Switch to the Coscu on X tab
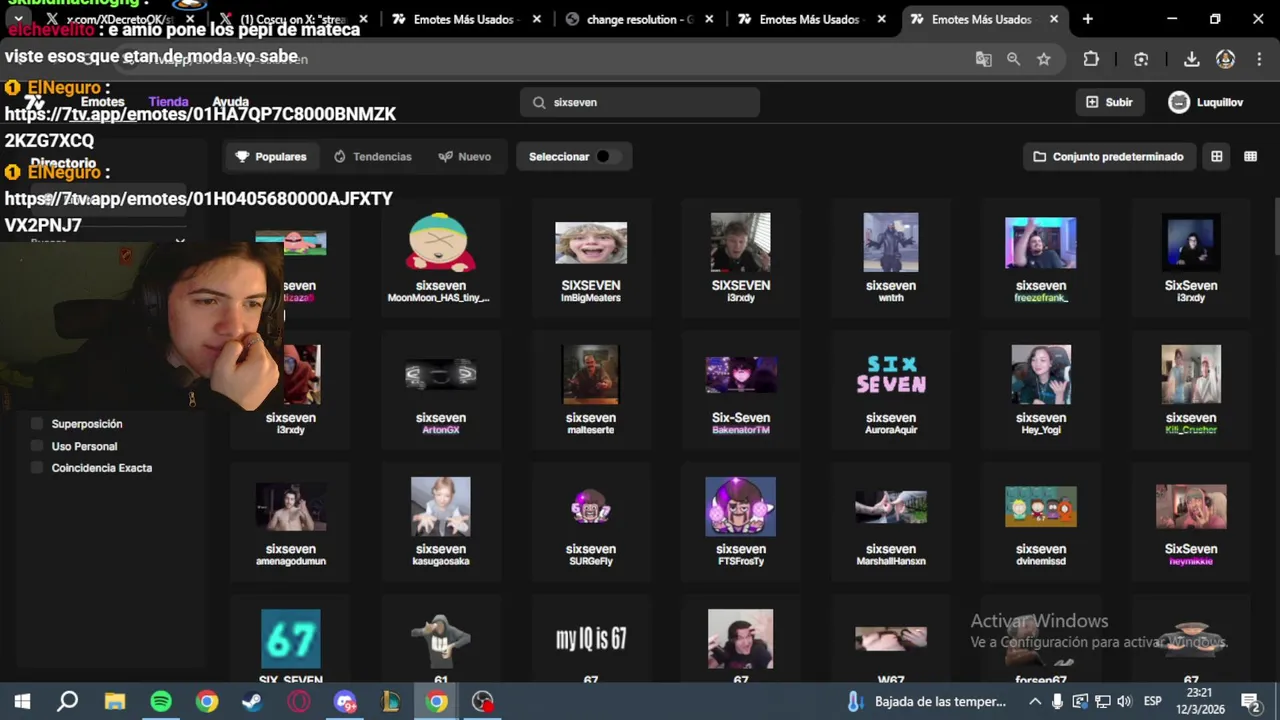The image size is (1280, 720). pyautogui.click(x=294, y=19)
